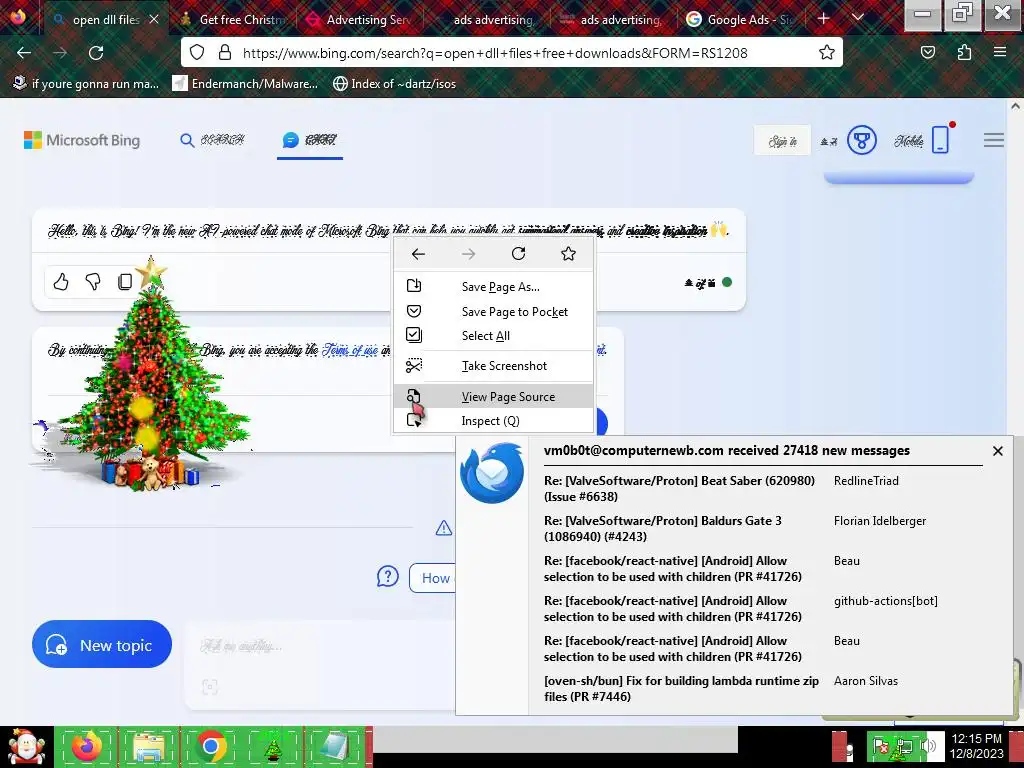
Task: Choose Save Page to Pocket
Action: pos(494,312)
